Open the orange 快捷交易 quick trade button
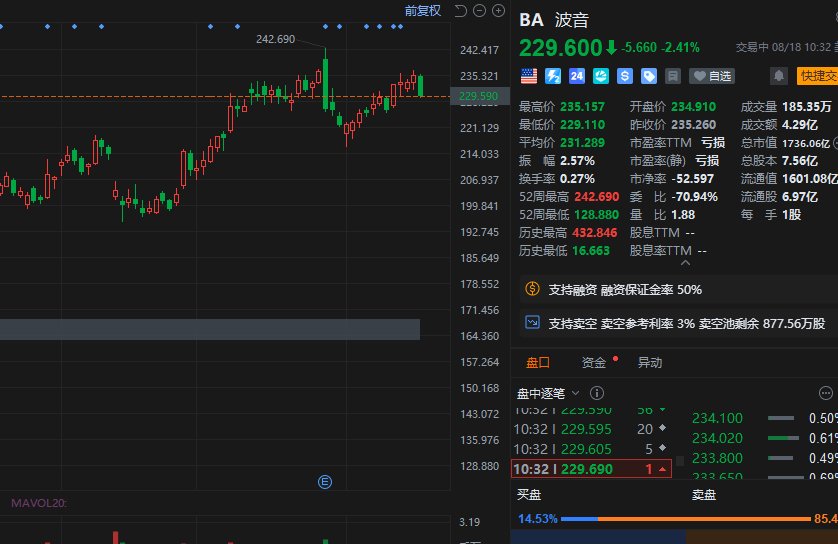 pos(817,76)
